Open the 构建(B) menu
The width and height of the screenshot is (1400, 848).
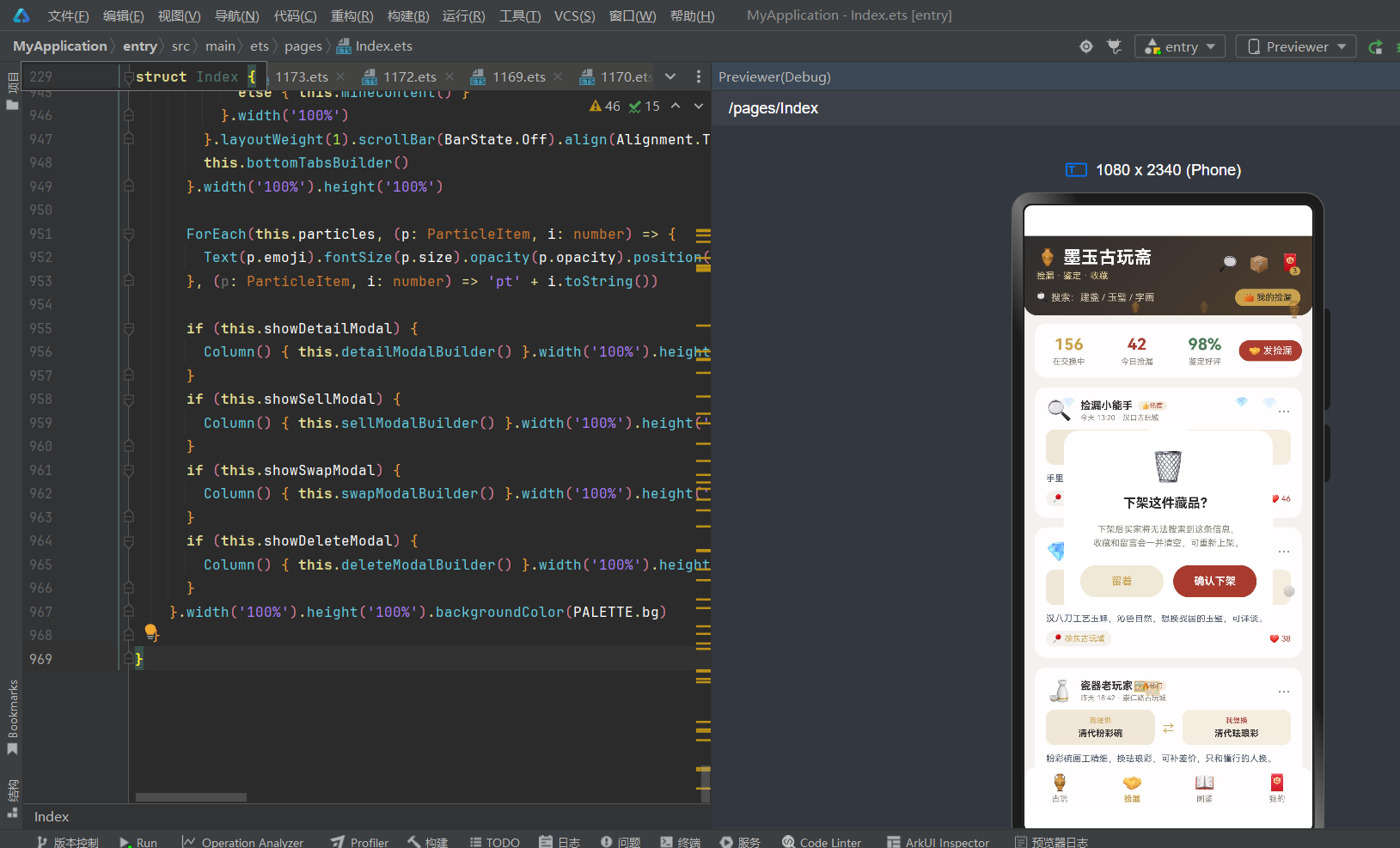(408, 15)
